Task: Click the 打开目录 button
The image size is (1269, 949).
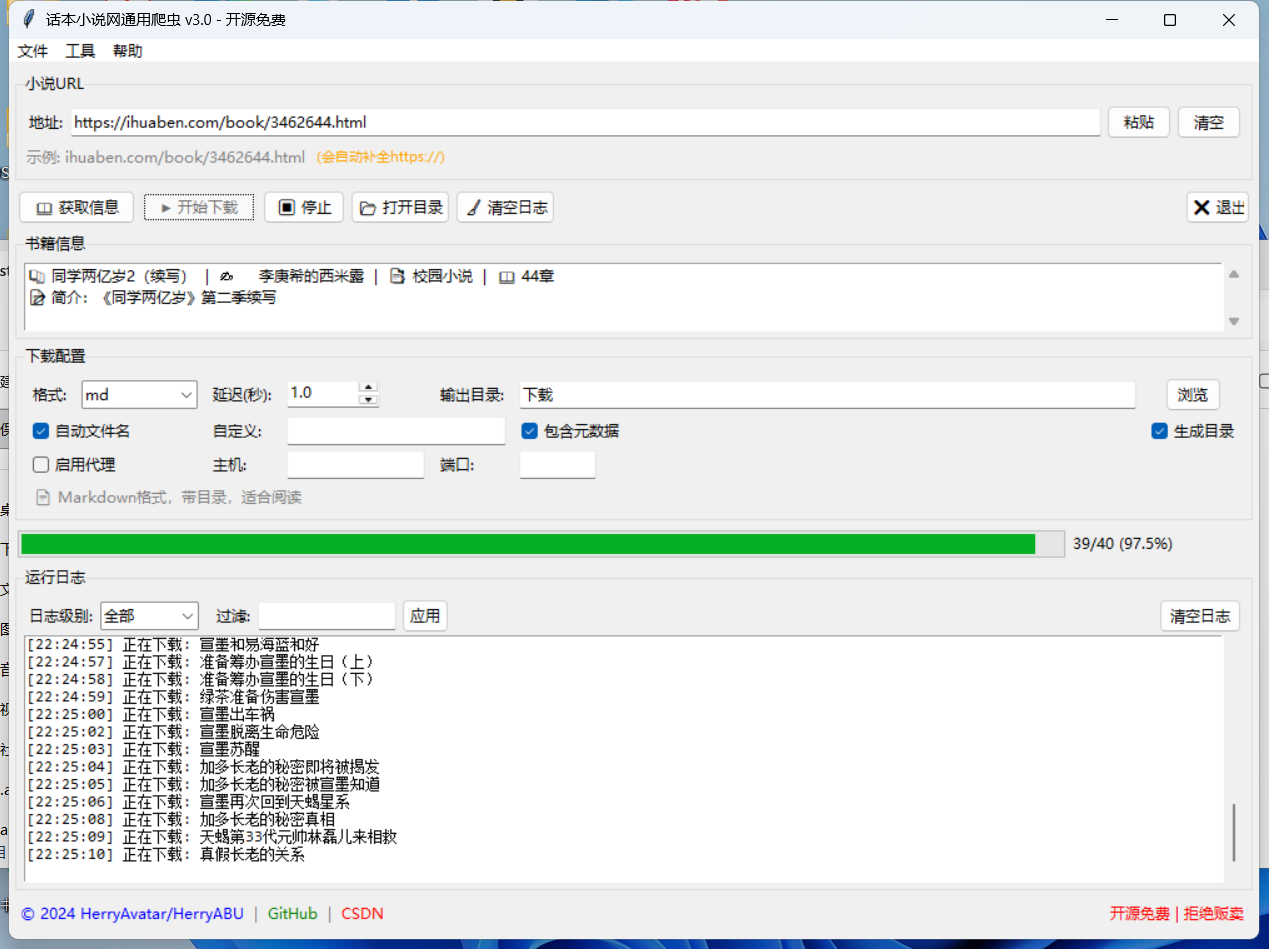Action: [400, 207]
